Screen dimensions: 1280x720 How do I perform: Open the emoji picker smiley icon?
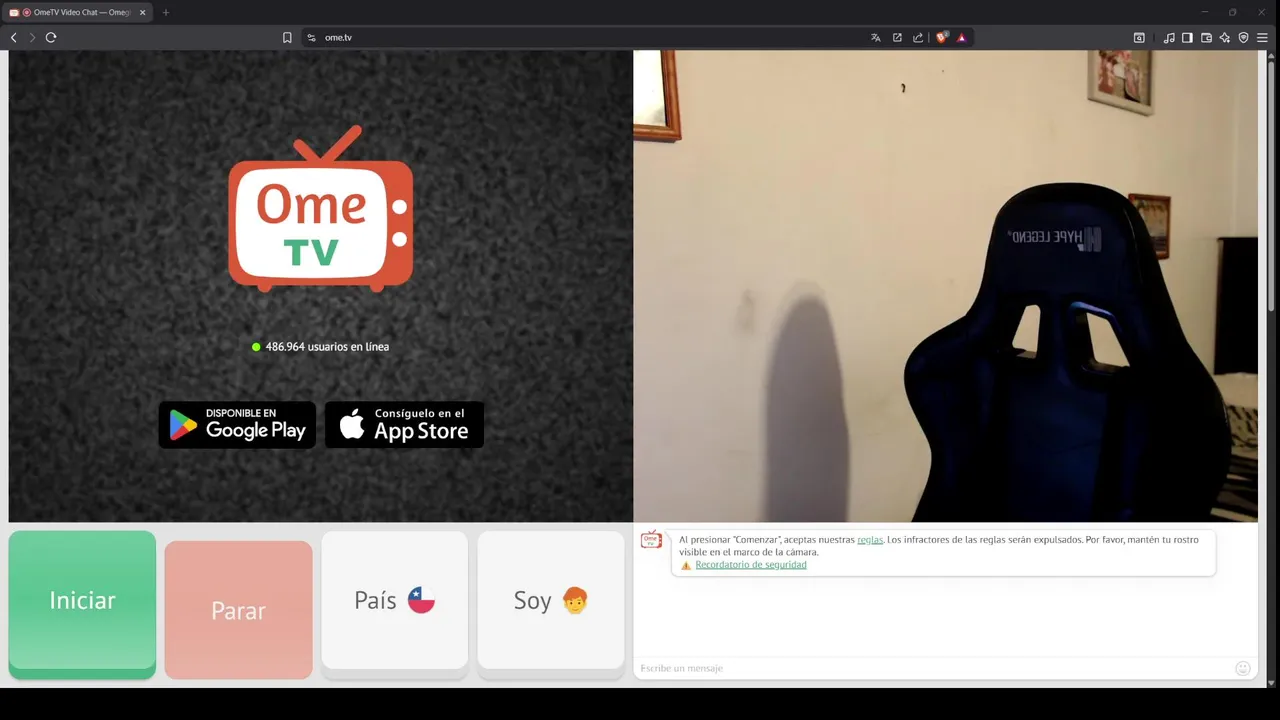(1243, 668)
